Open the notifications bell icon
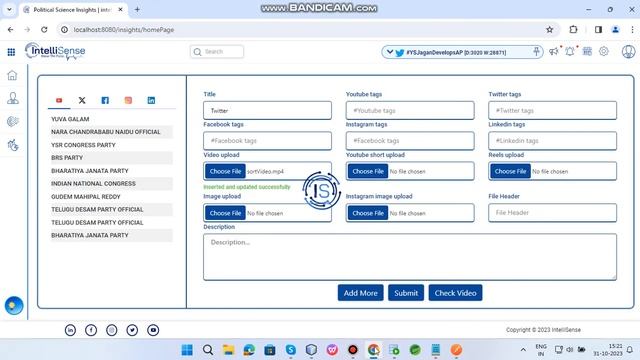 click(x=570, y=51)
